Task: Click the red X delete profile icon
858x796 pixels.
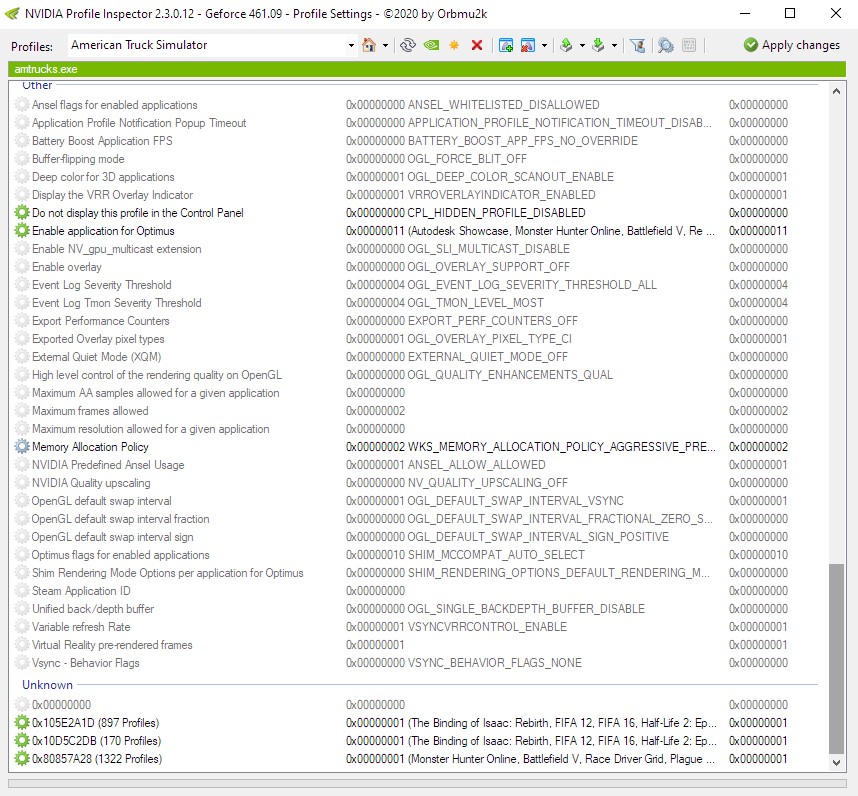Action: 477,45
